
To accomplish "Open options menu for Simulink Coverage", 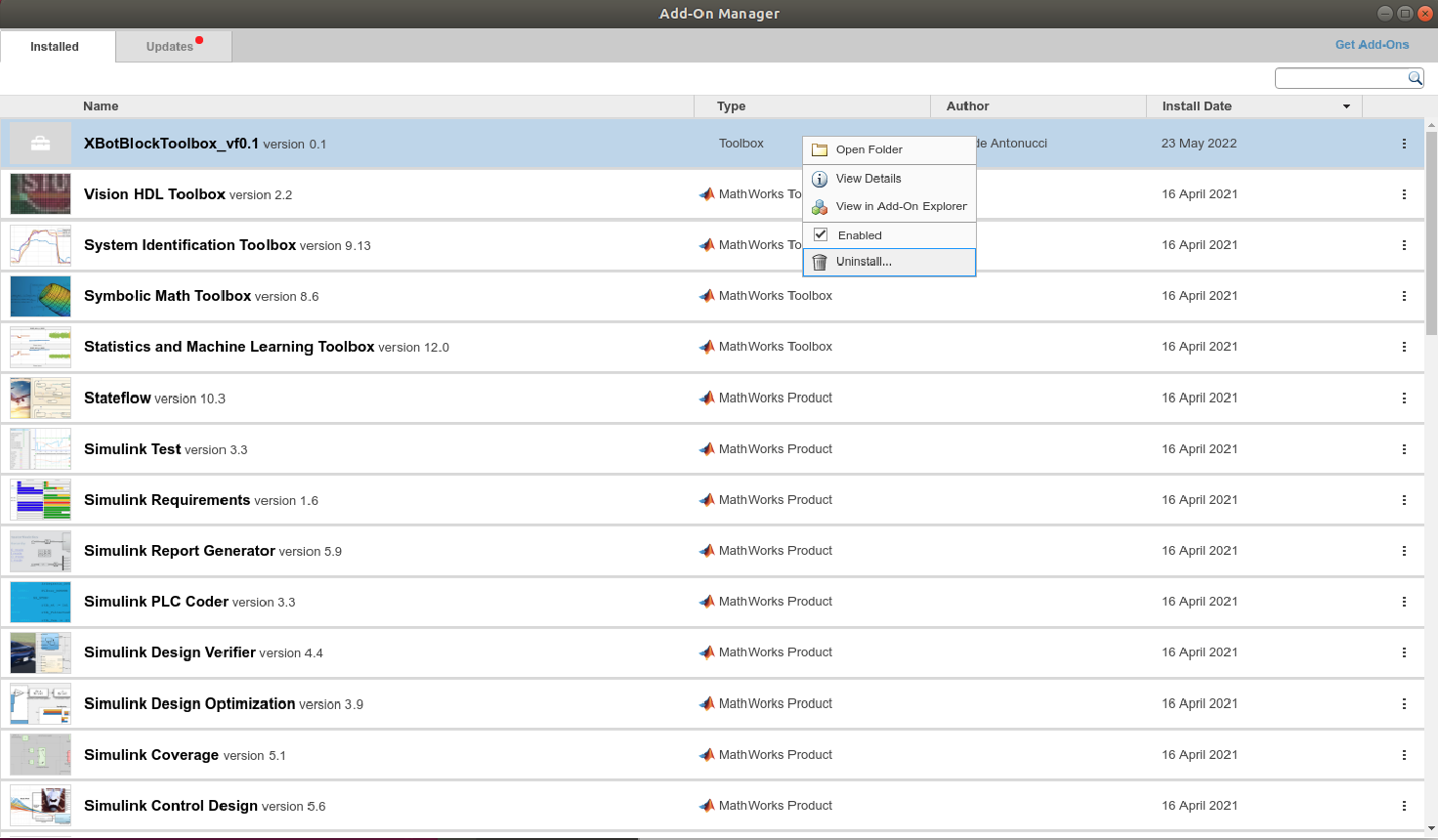I will click(1404, 755).
